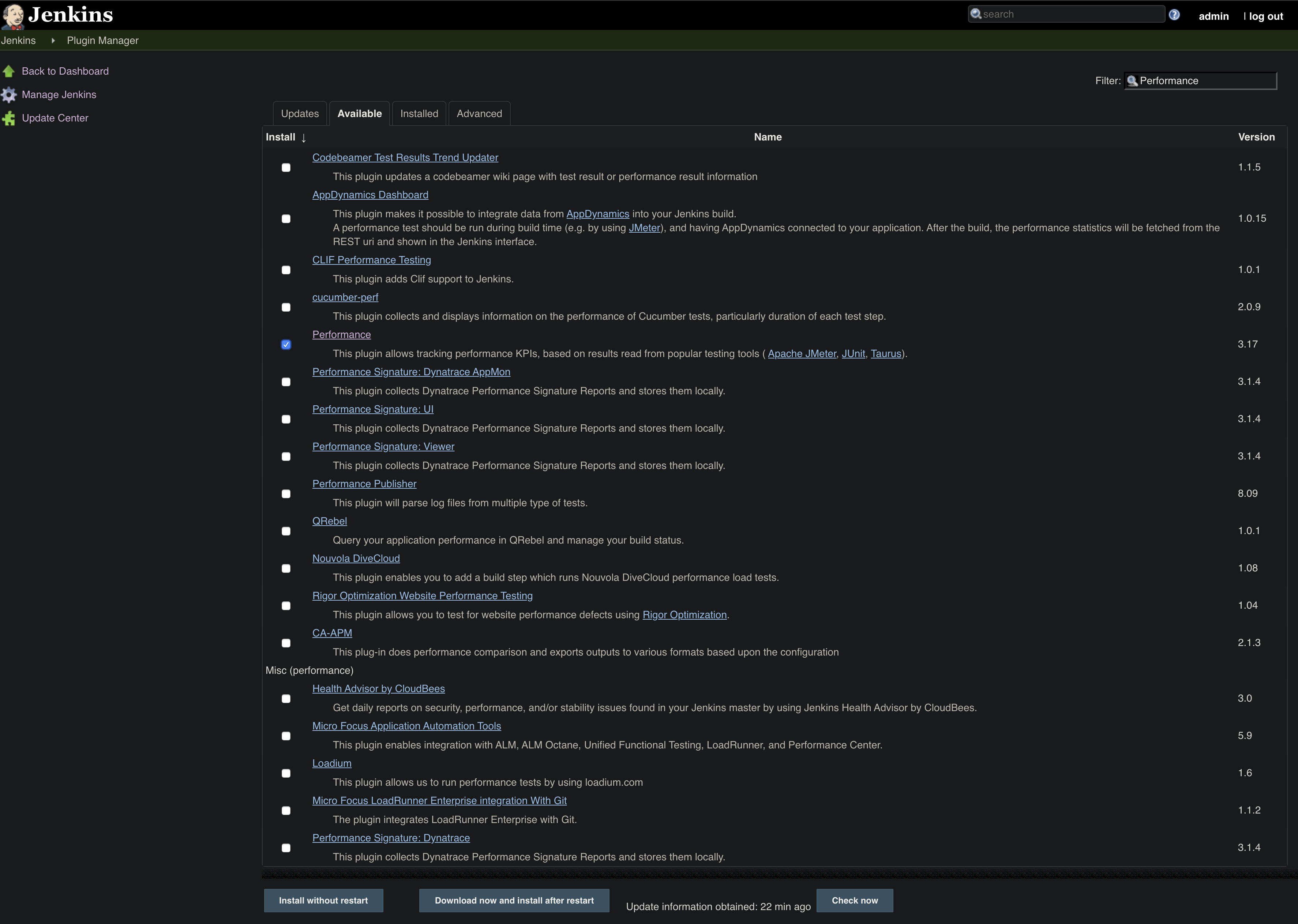Open AppDynamics link in plugin description

pos(597,214)
